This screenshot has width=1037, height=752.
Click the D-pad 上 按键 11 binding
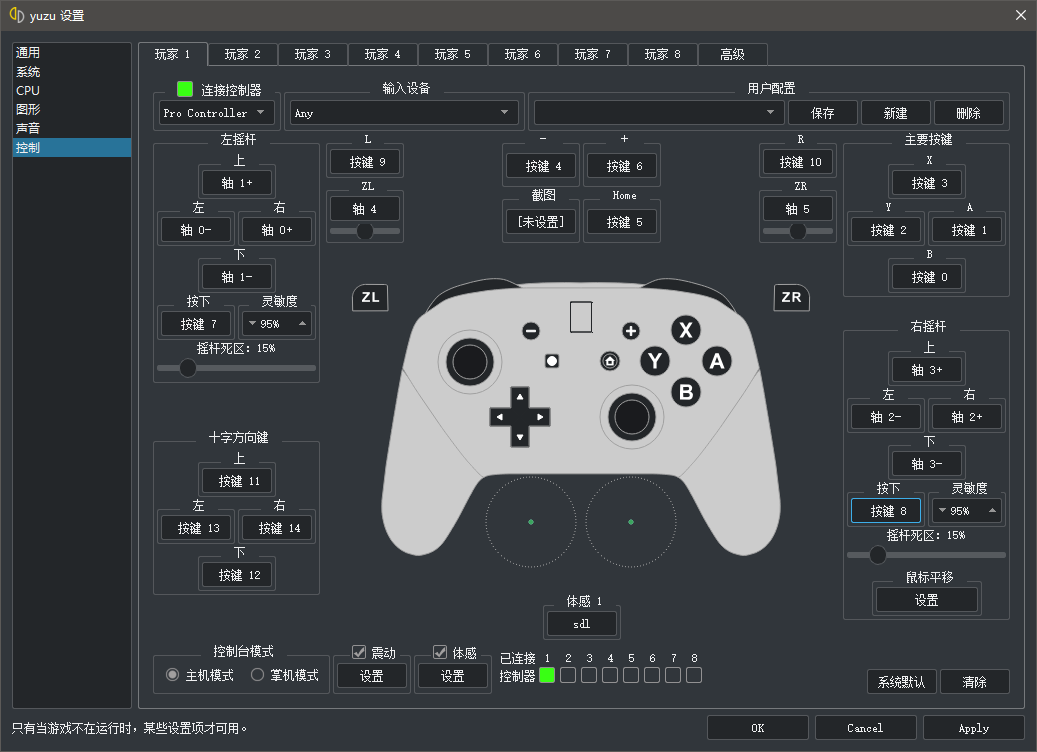point(239,481)
